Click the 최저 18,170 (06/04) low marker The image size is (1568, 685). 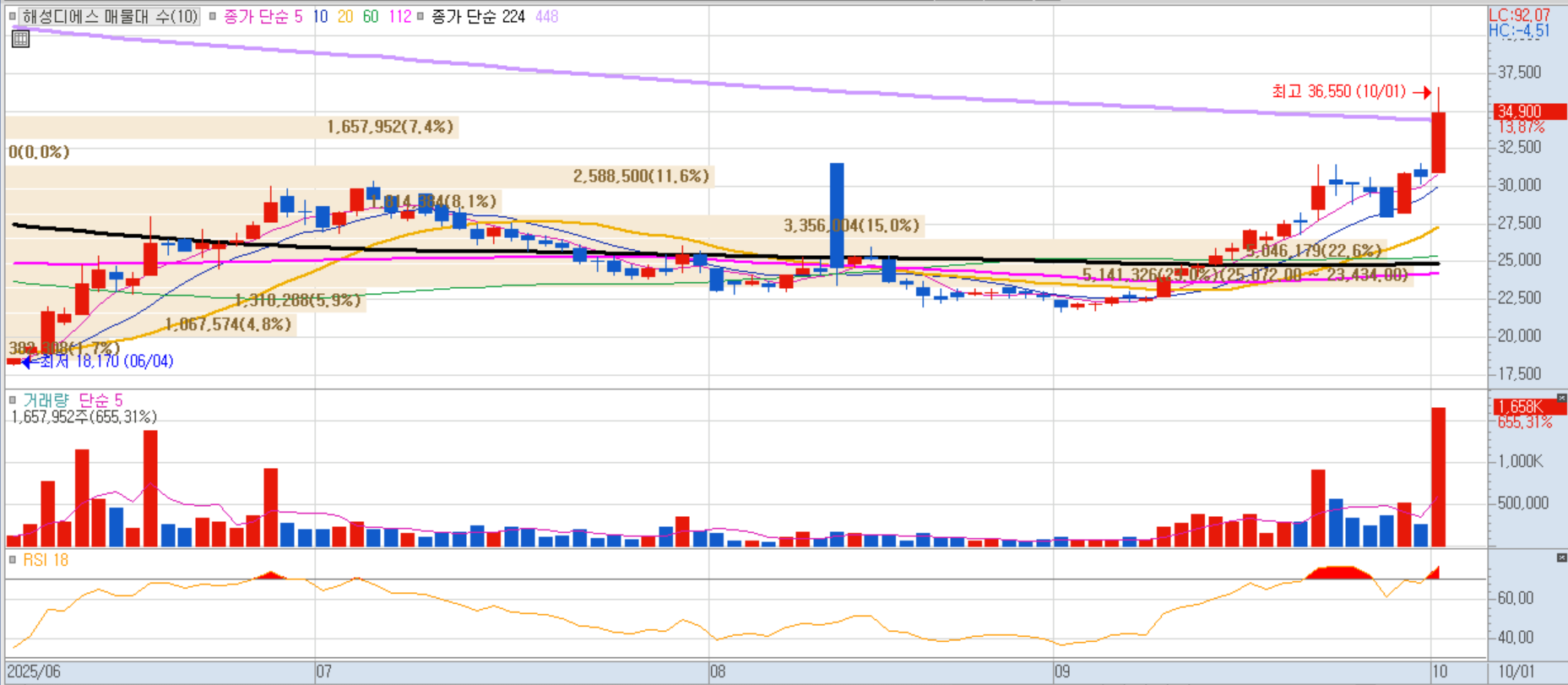(106, 362)
